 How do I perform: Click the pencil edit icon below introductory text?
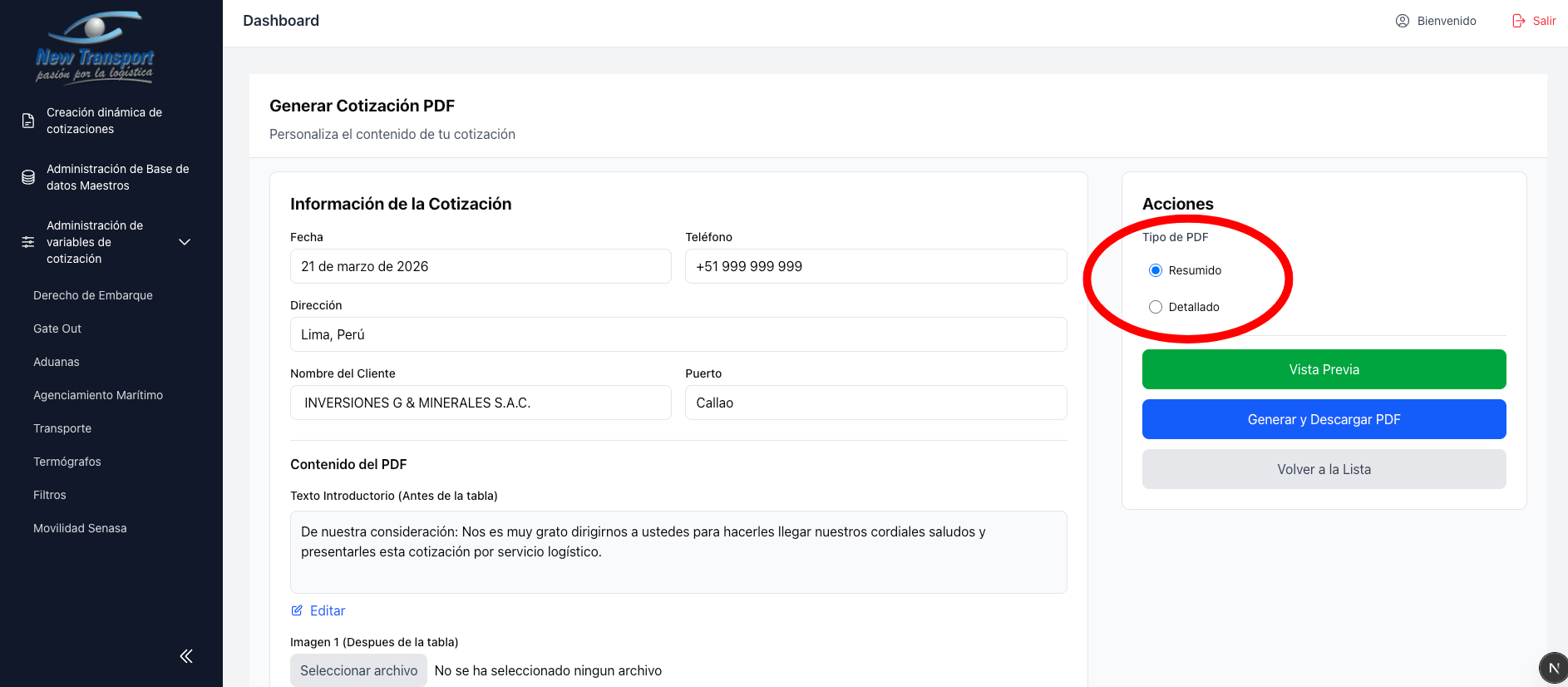coord(297,610)
